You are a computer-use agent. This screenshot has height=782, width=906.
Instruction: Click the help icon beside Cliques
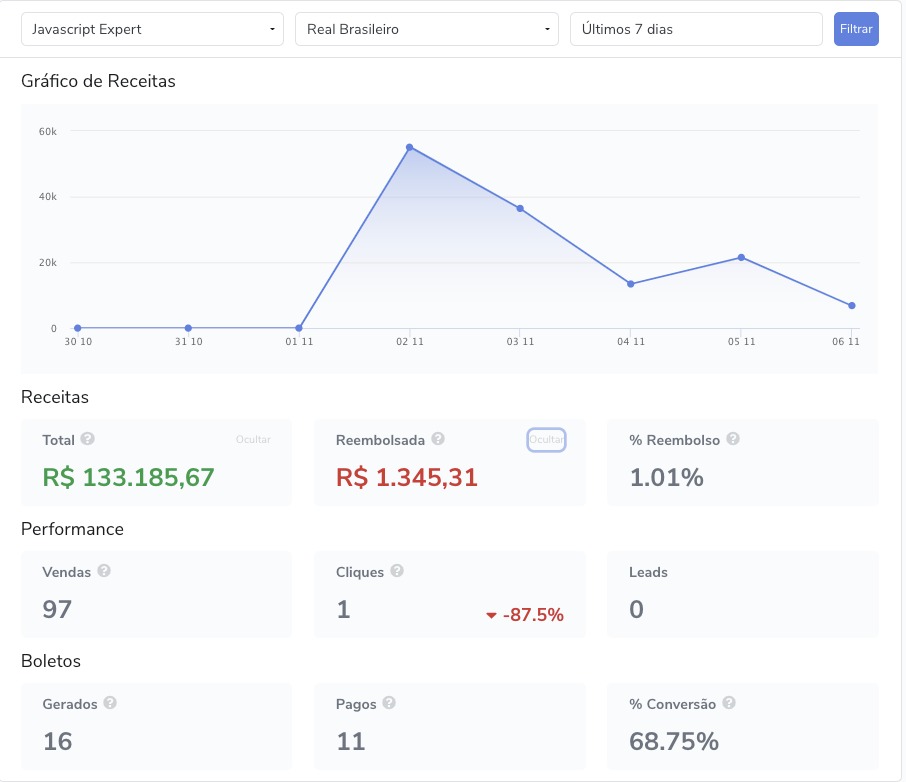pos(397,570)
